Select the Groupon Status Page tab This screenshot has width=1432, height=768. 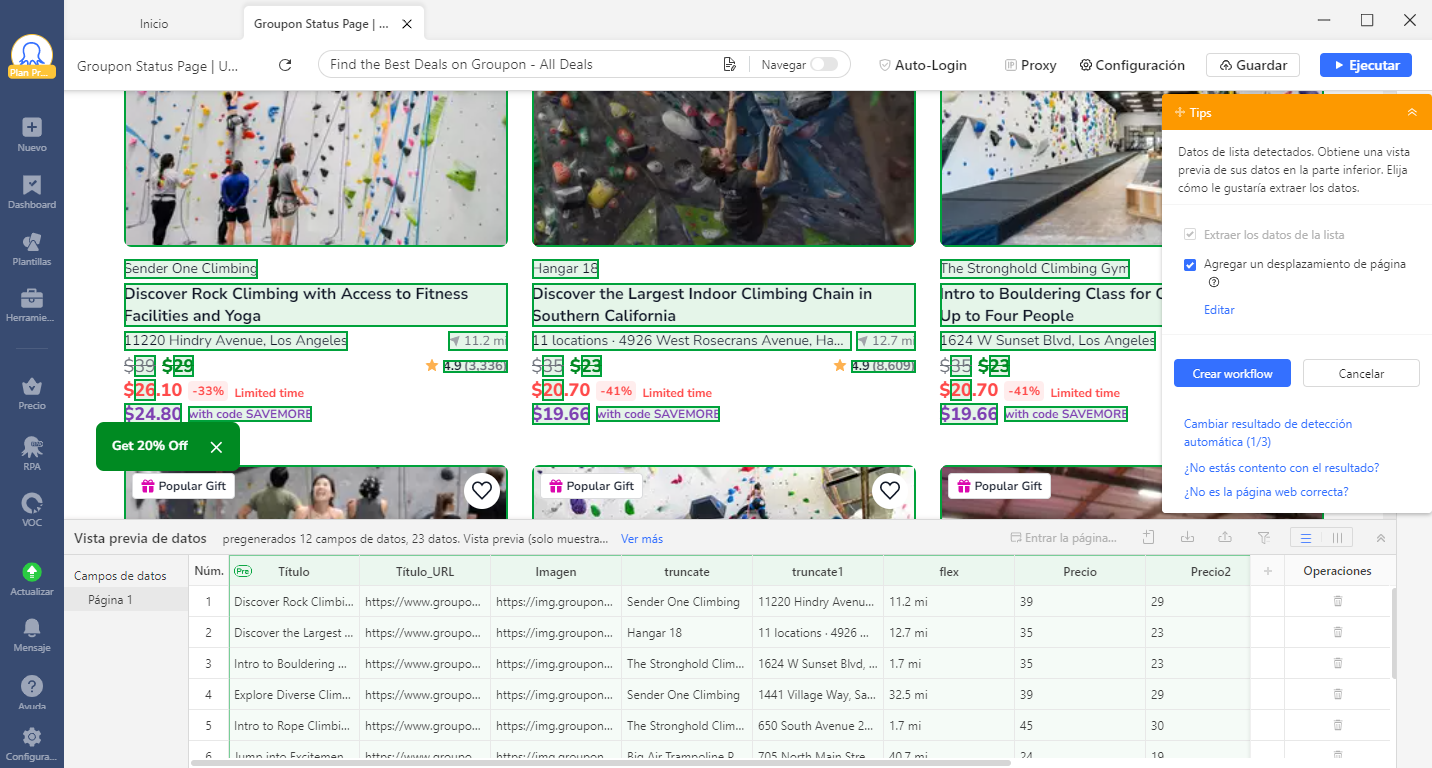click(x=320, y=23)
